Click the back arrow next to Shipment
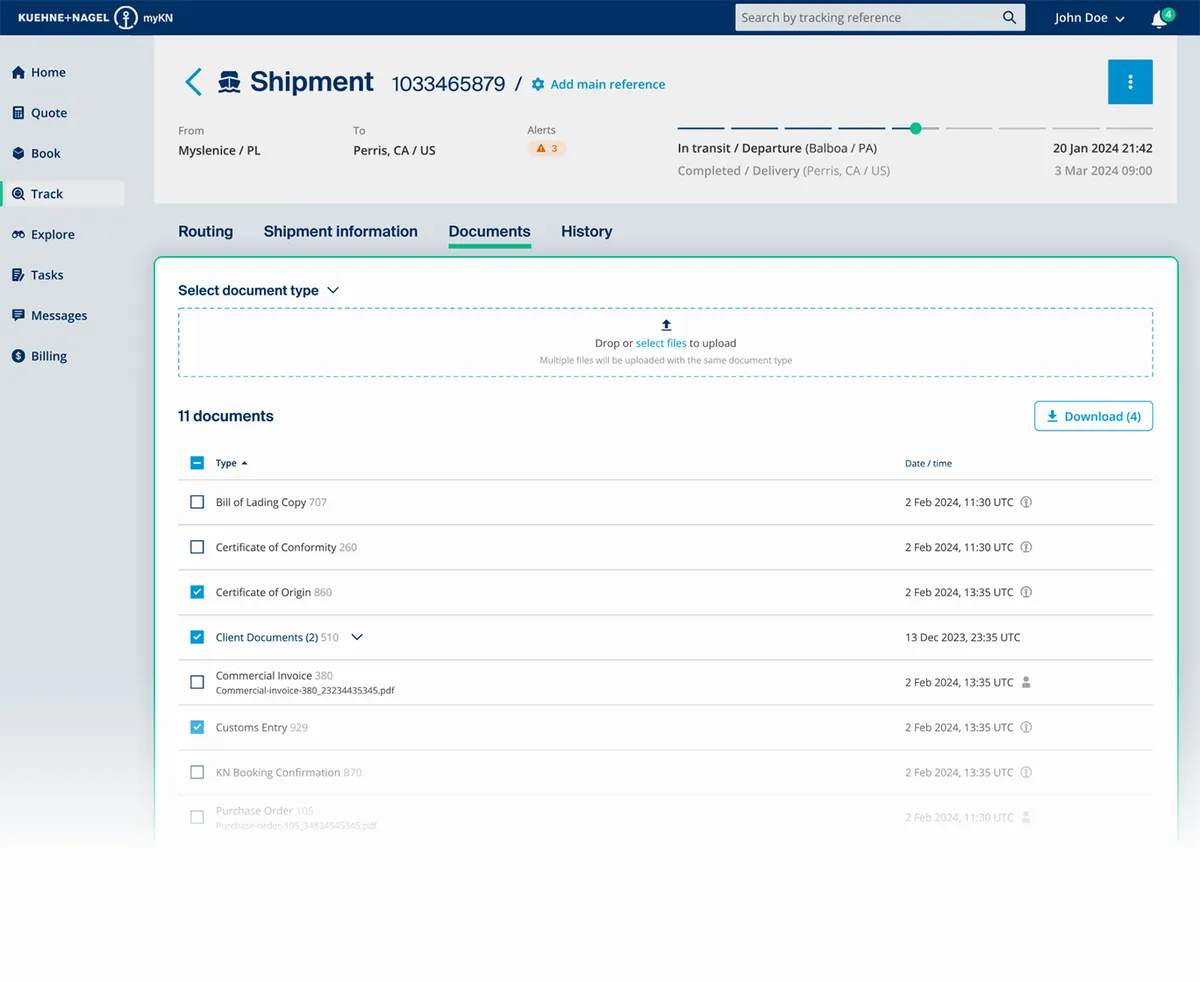Screen dimensions: 1200x982 point(193,82)
